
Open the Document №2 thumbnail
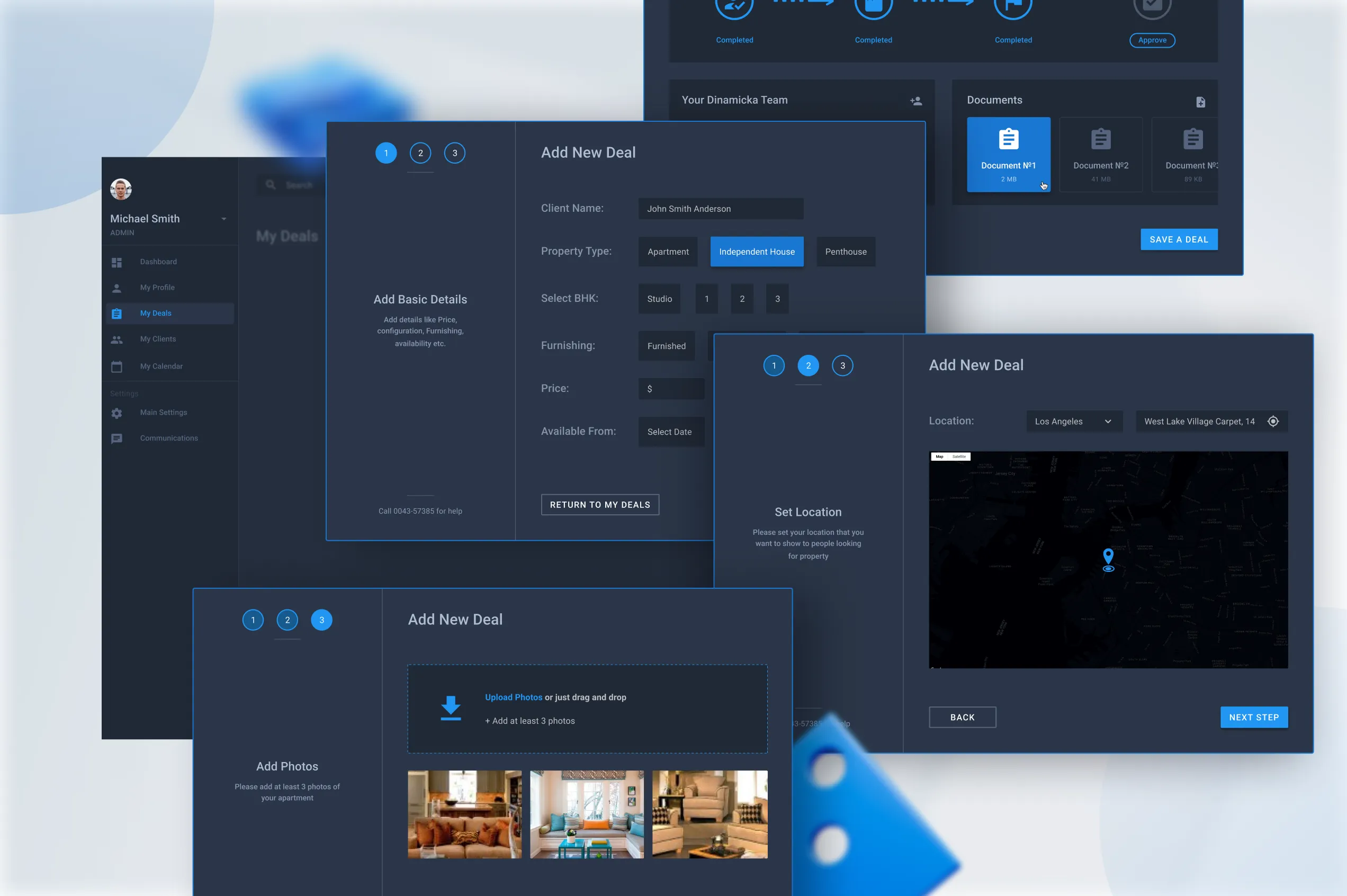coord(1100,154)
